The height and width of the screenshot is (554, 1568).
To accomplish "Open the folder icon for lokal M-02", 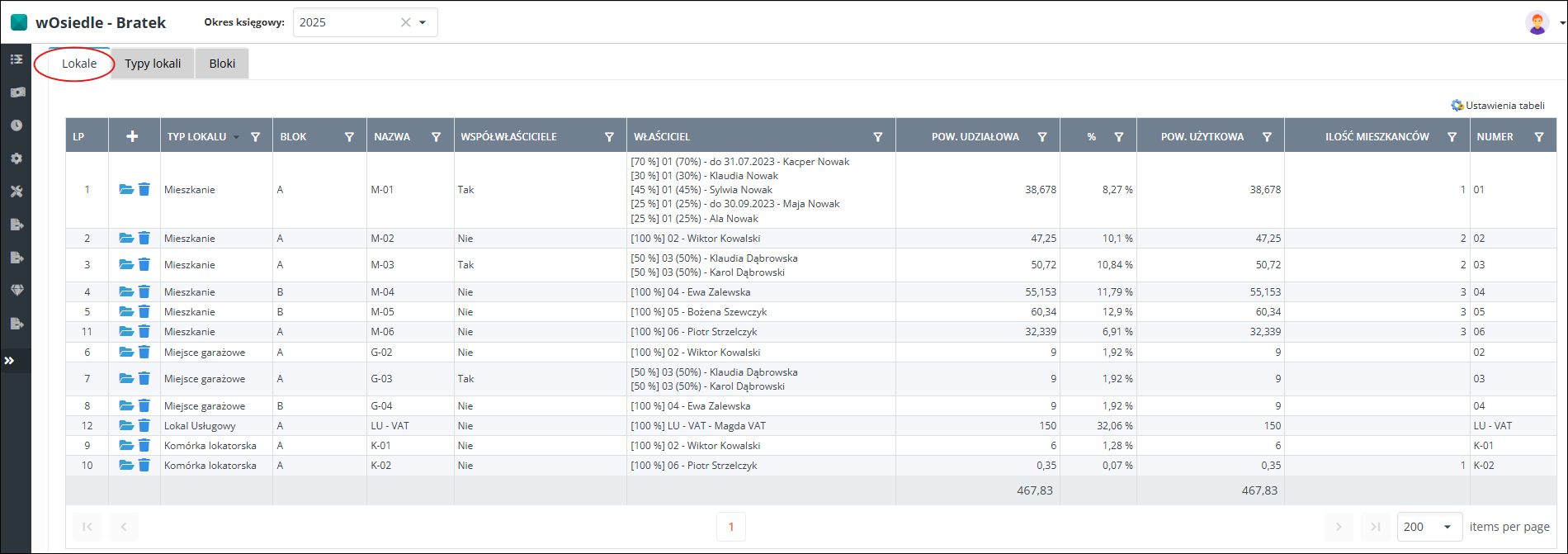I will [x=125, y=239].
